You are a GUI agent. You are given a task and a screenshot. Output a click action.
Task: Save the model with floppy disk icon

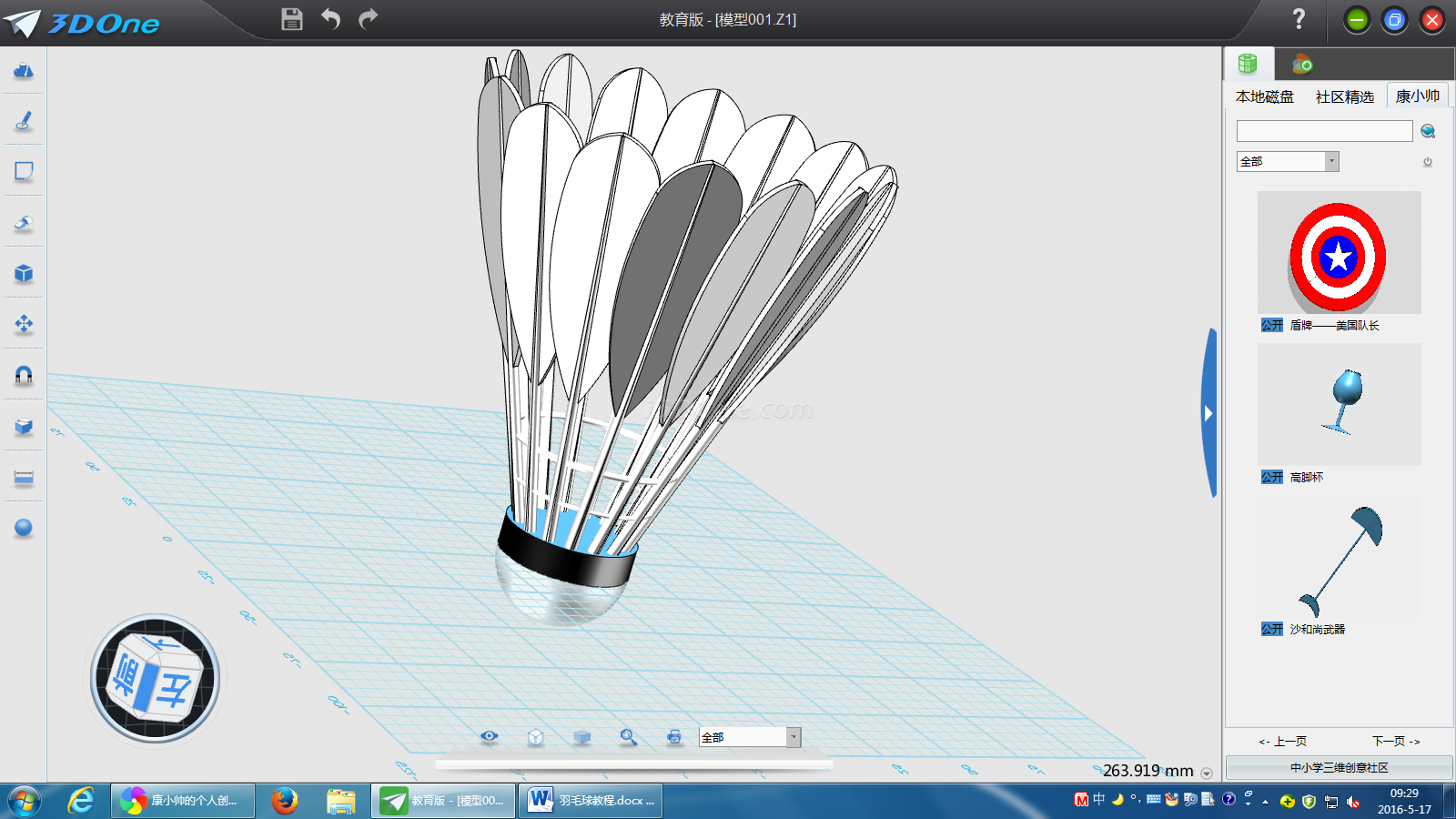[x=291, y=19]
